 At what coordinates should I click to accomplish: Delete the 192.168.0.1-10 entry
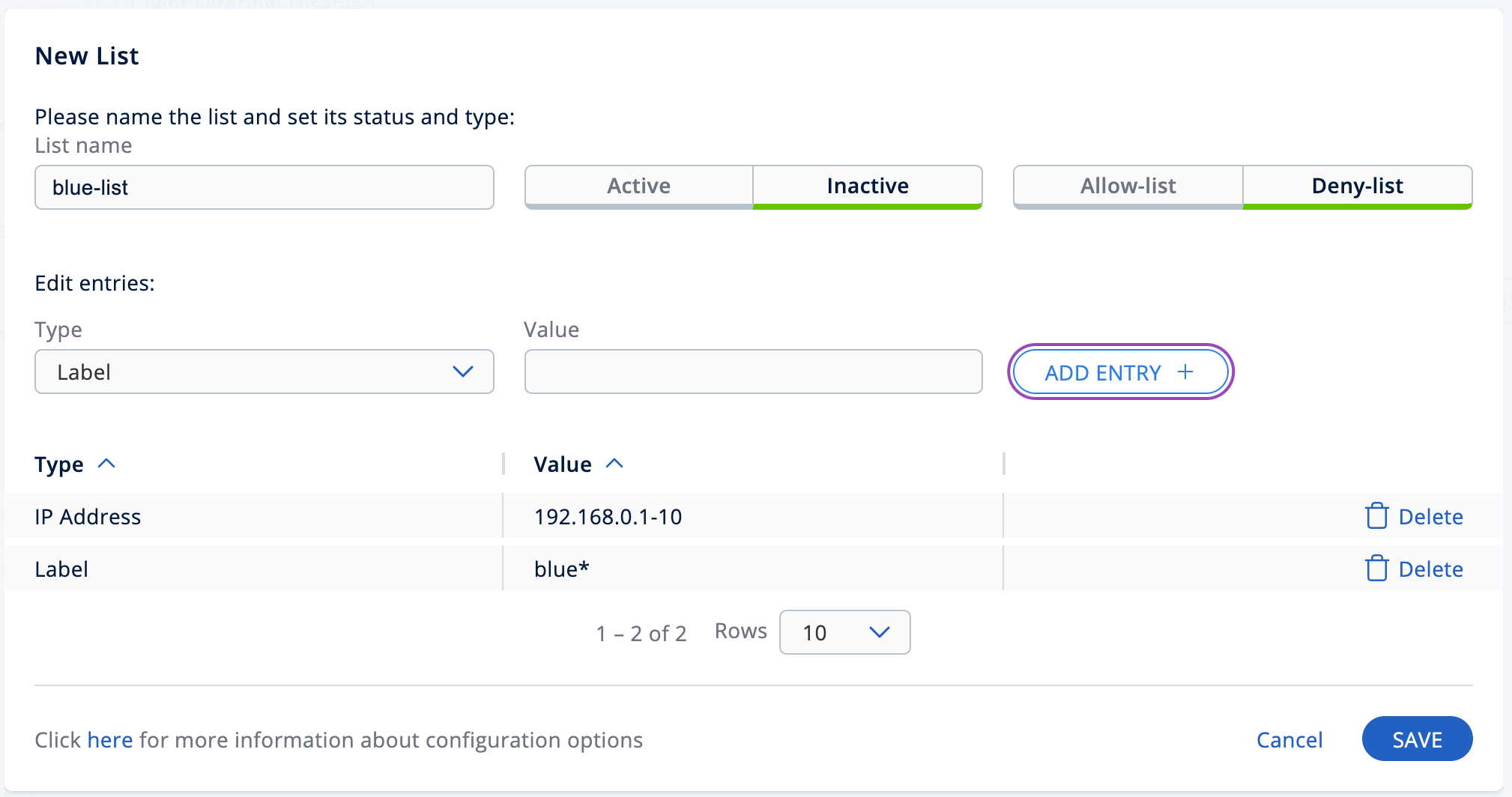[1430, 516]
